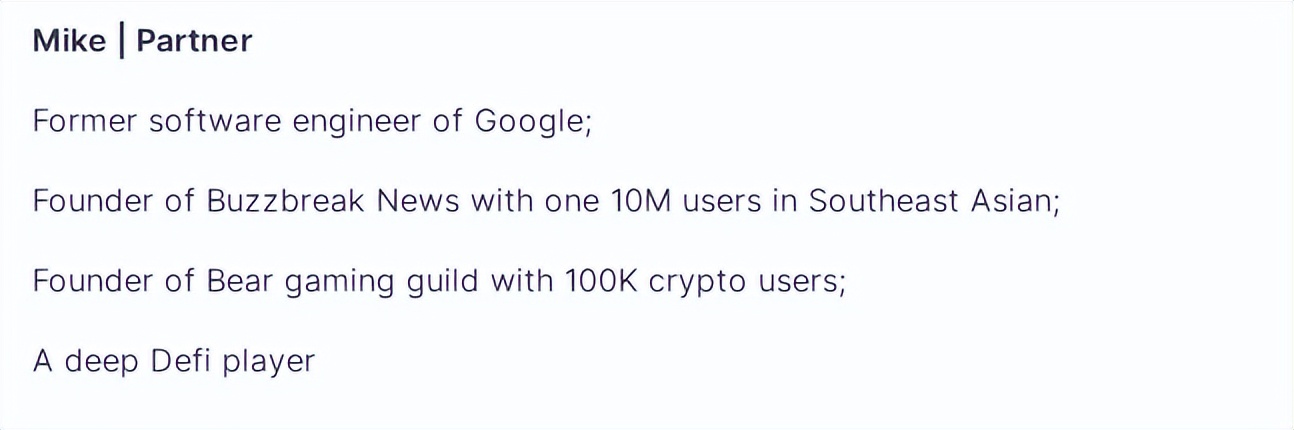Click the word "Southeast"
Screen dimensions: 1294x430
click(884, 201)
